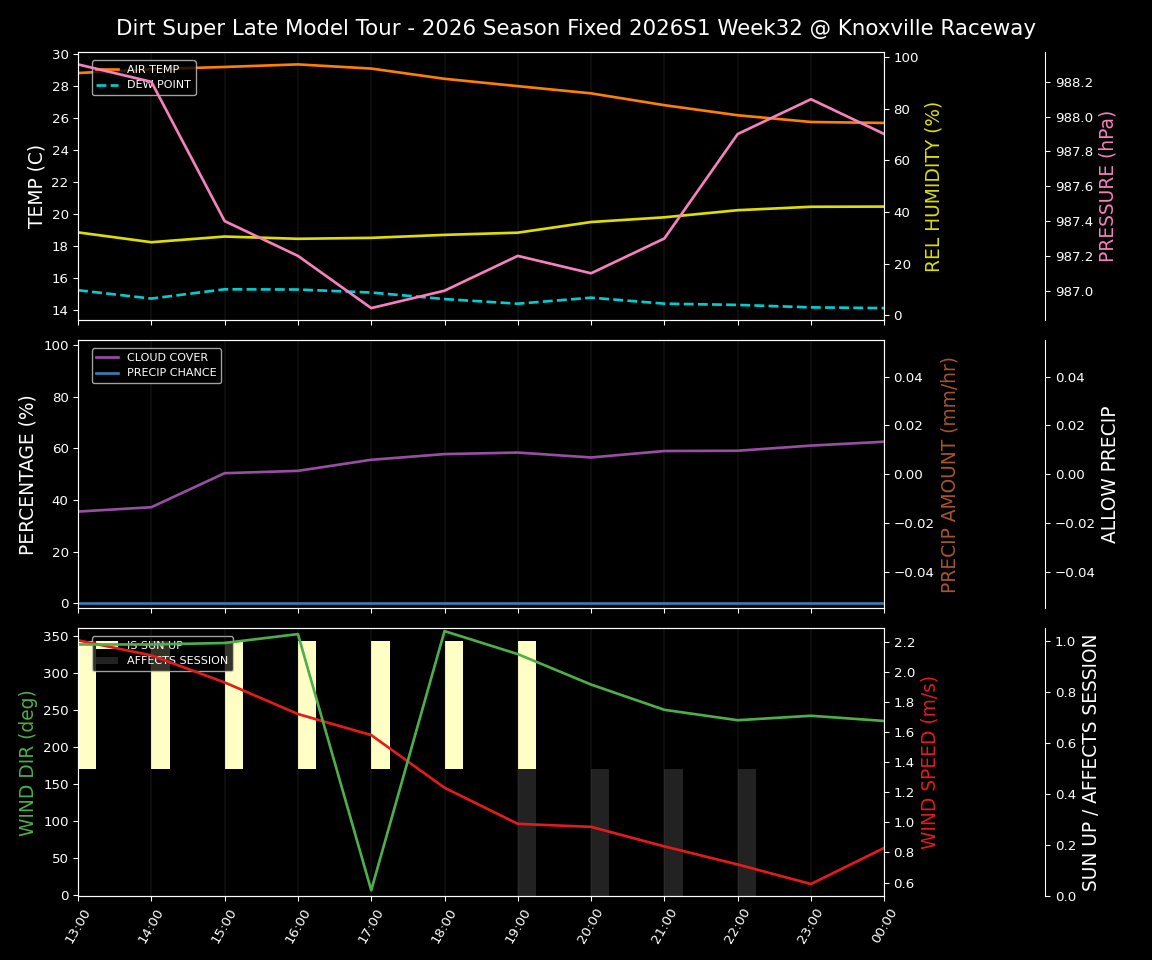
Task: Click the chart title text
Action: click(576, 28)
